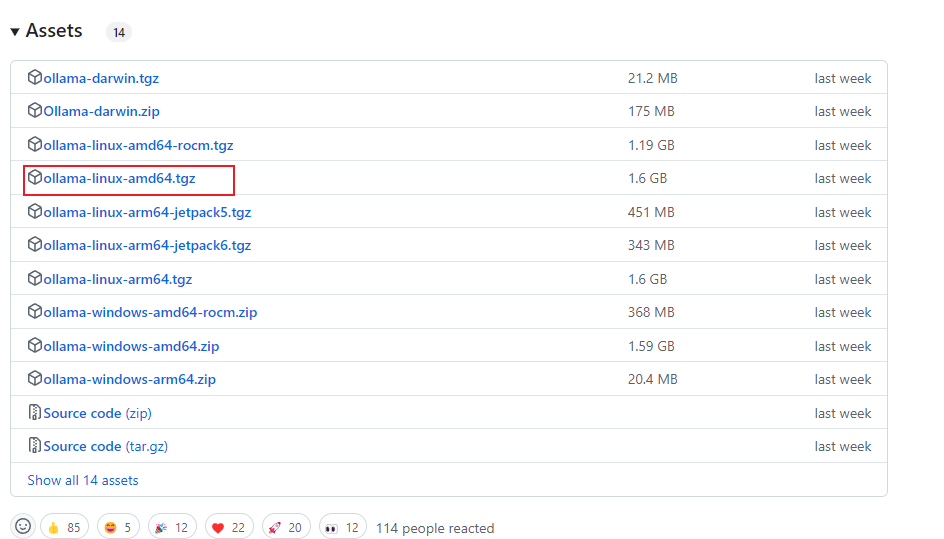Click the 21.2 MB size of ollama-darwin.tgz

[x=653, y=78]
